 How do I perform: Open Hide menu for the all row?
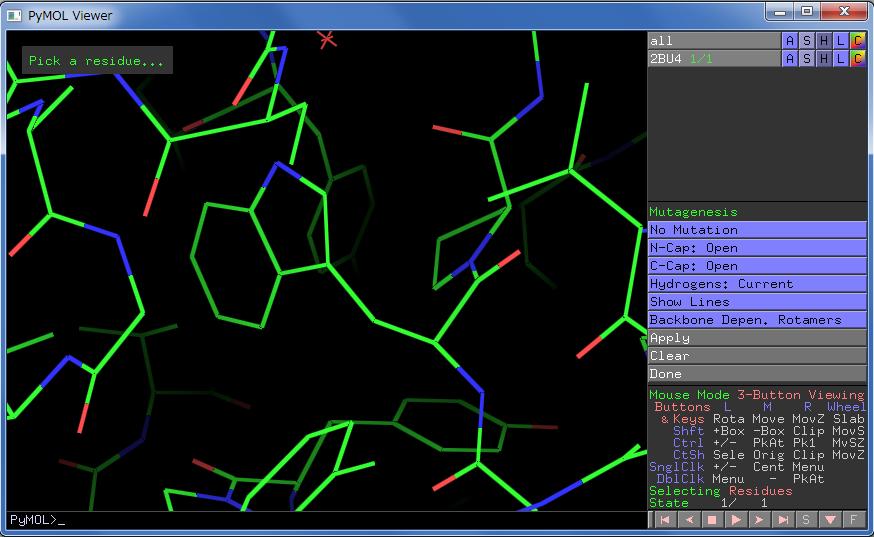pyautogui.click(x=824, y=41)
